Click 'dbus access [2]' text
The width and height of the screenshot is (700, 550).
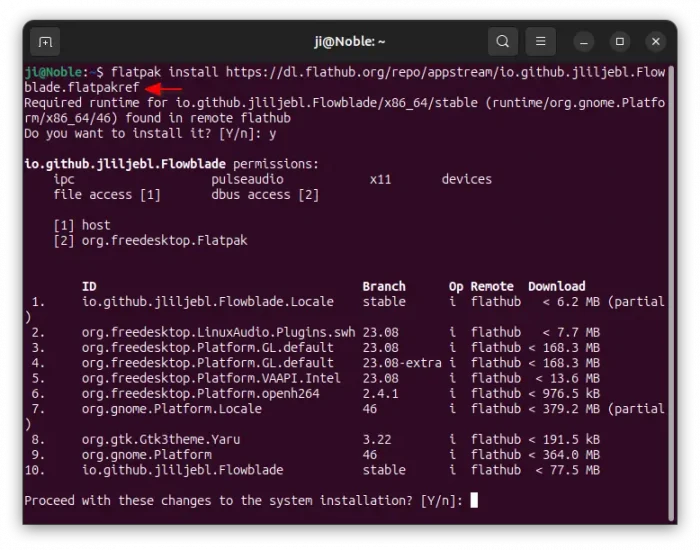(265, 195)
